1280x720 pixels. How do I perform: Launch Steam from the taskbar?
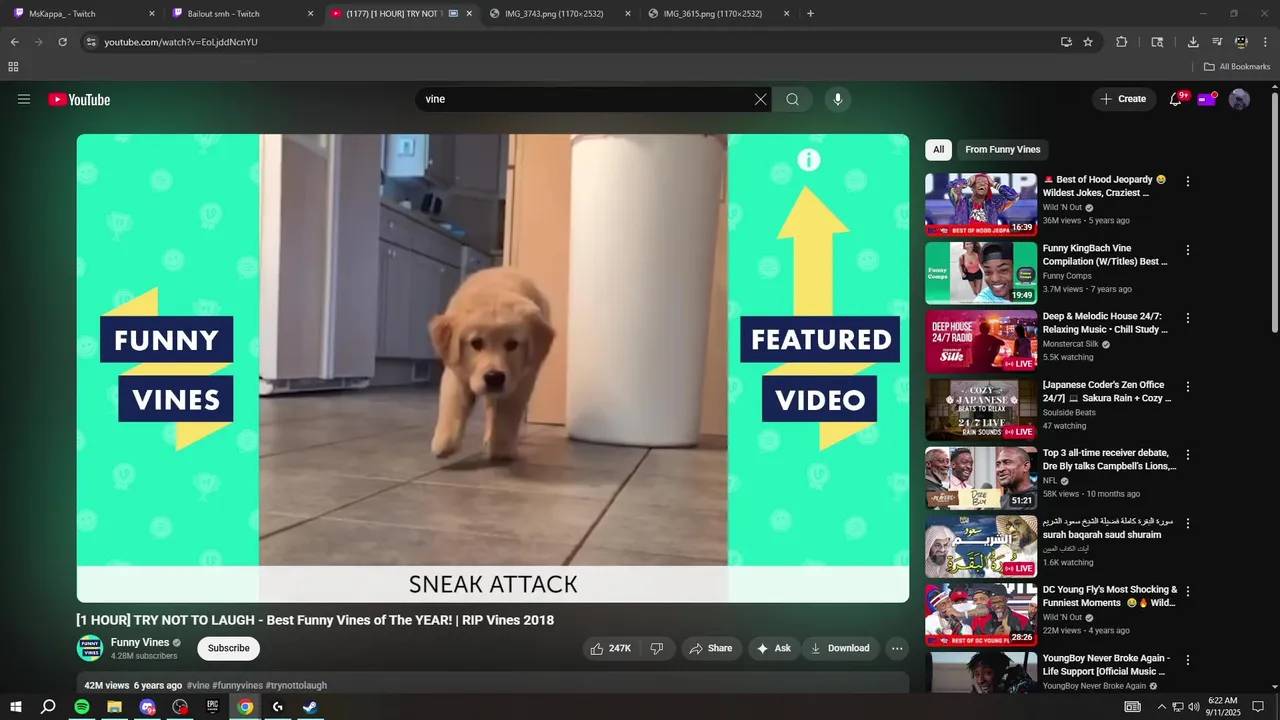pos(310,707)
